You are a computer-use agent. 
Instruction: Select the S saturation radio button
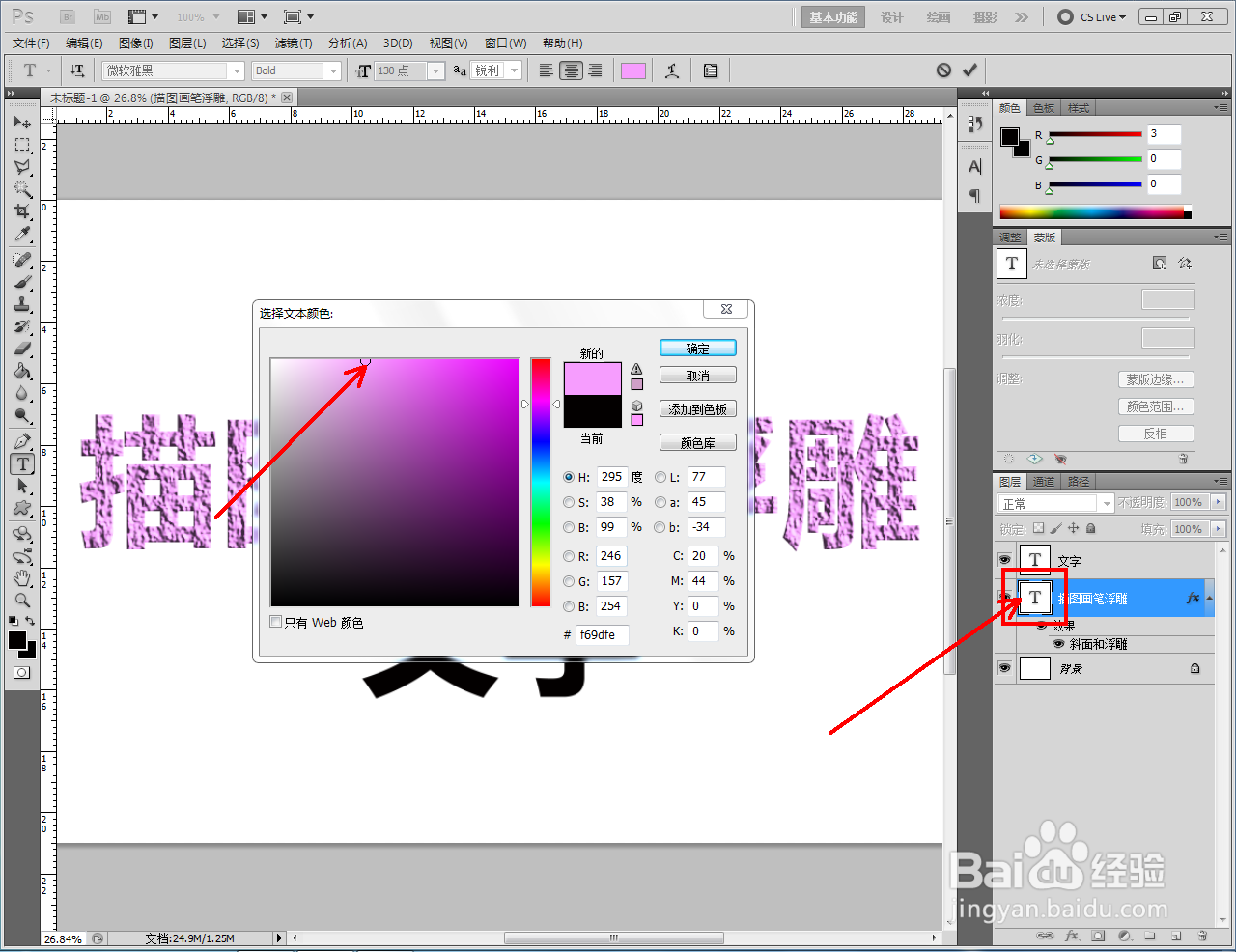[569, 502]
